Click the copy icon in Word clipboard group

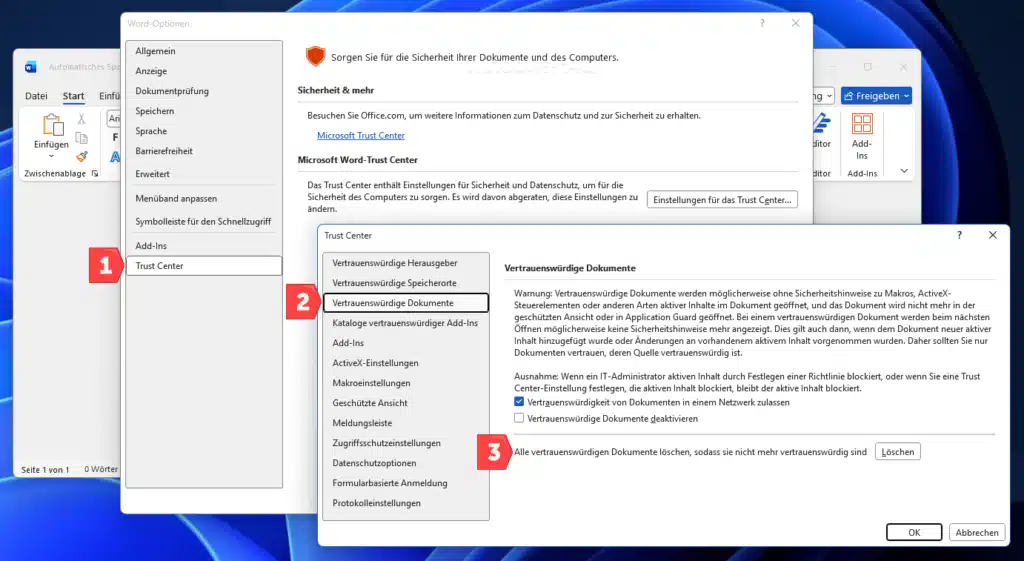coord(81,138)
